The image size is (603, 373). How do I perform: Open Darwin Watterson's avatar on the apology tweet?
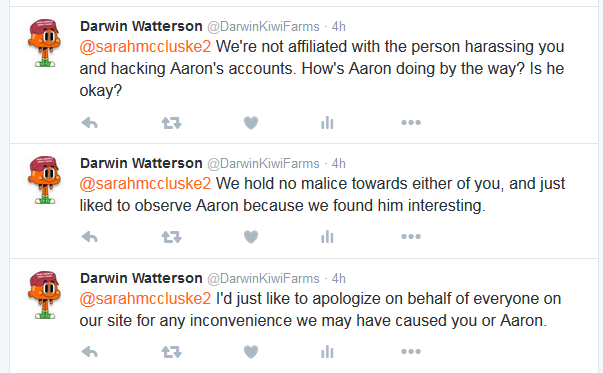(44, 295)
